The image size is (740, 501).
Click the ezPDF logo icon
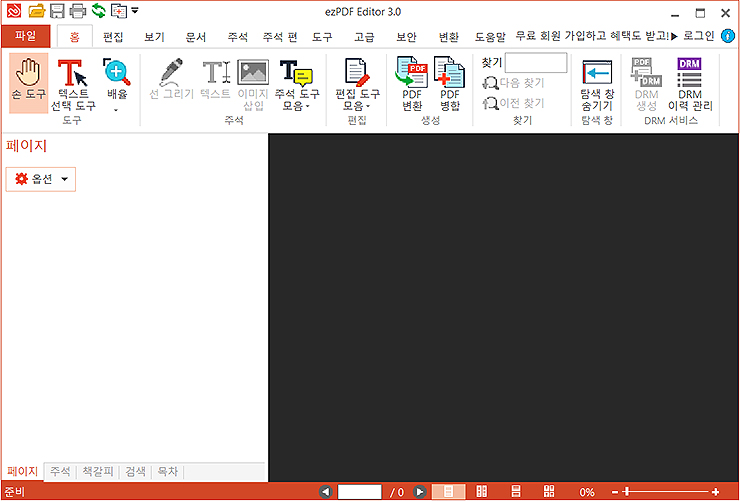click(x=14, y=11)
